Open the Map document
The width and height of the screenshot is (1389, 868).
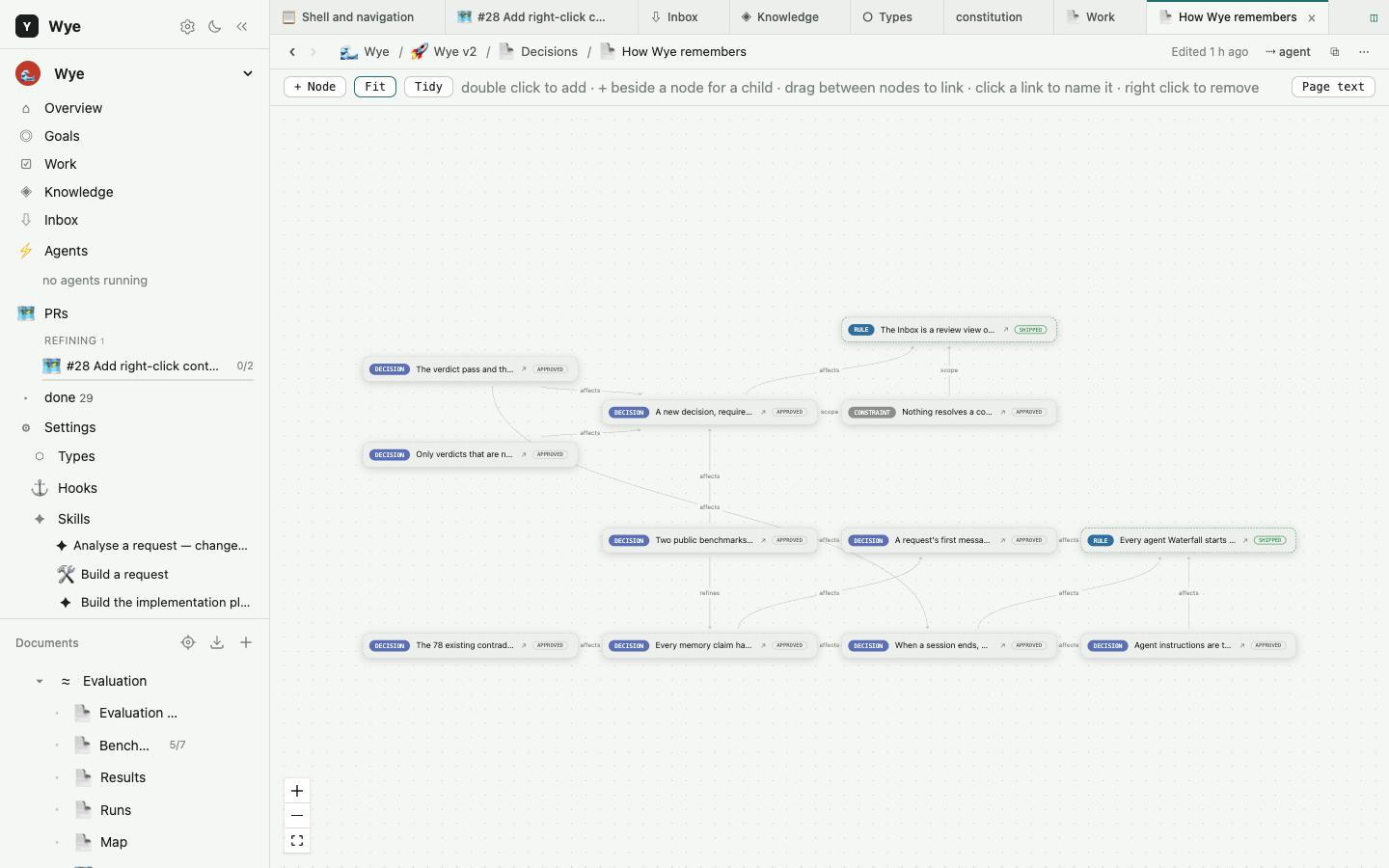[x=113, y=842]
